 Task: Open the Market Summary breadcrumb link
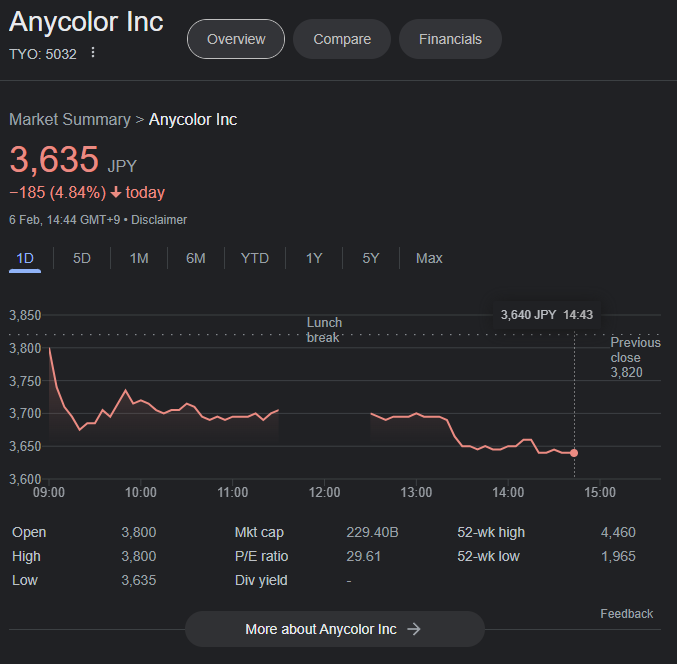pyautogui.click(x=70, y=120)
